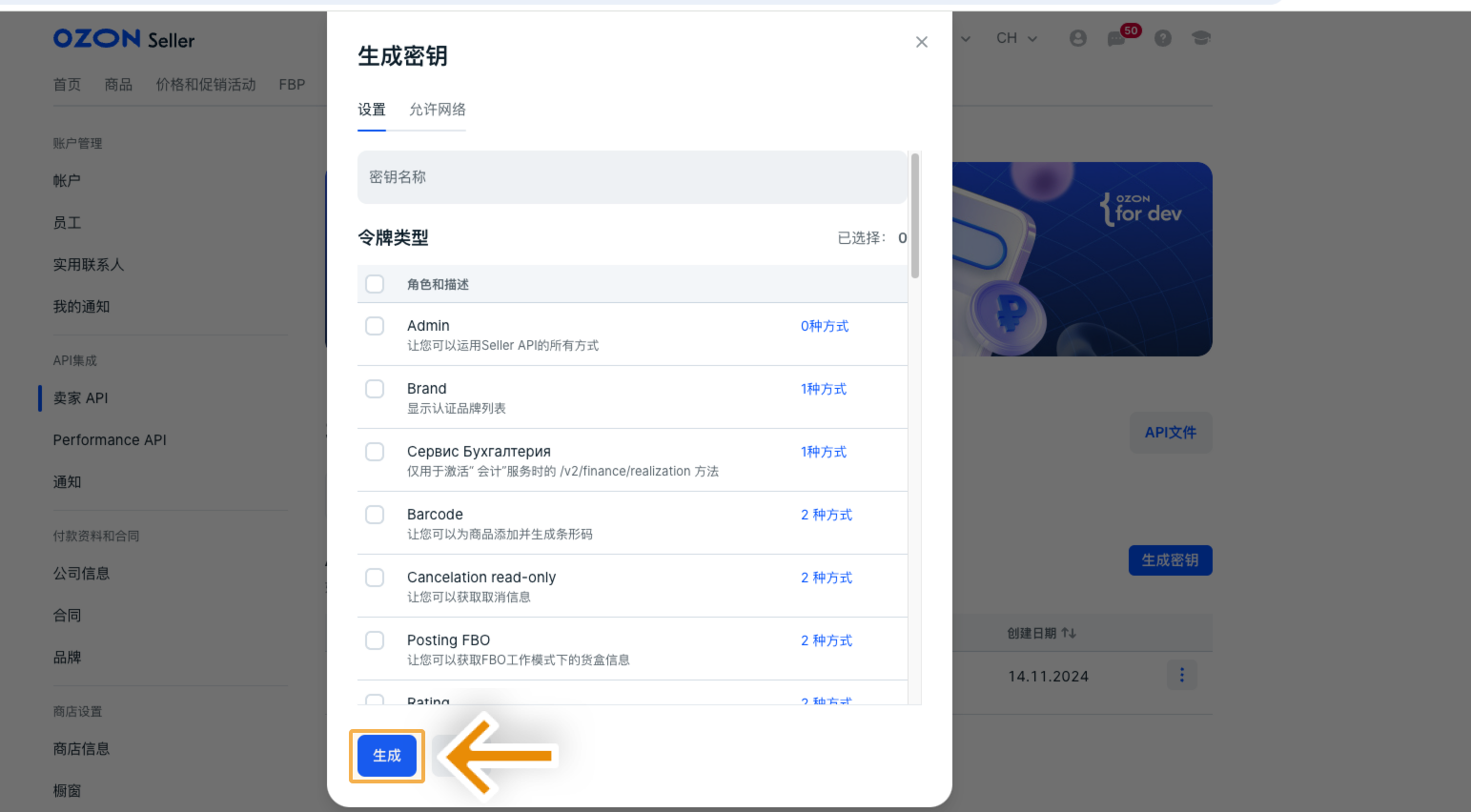
Task: Open 首页 in top navigation
Action: tap(67, 85)
